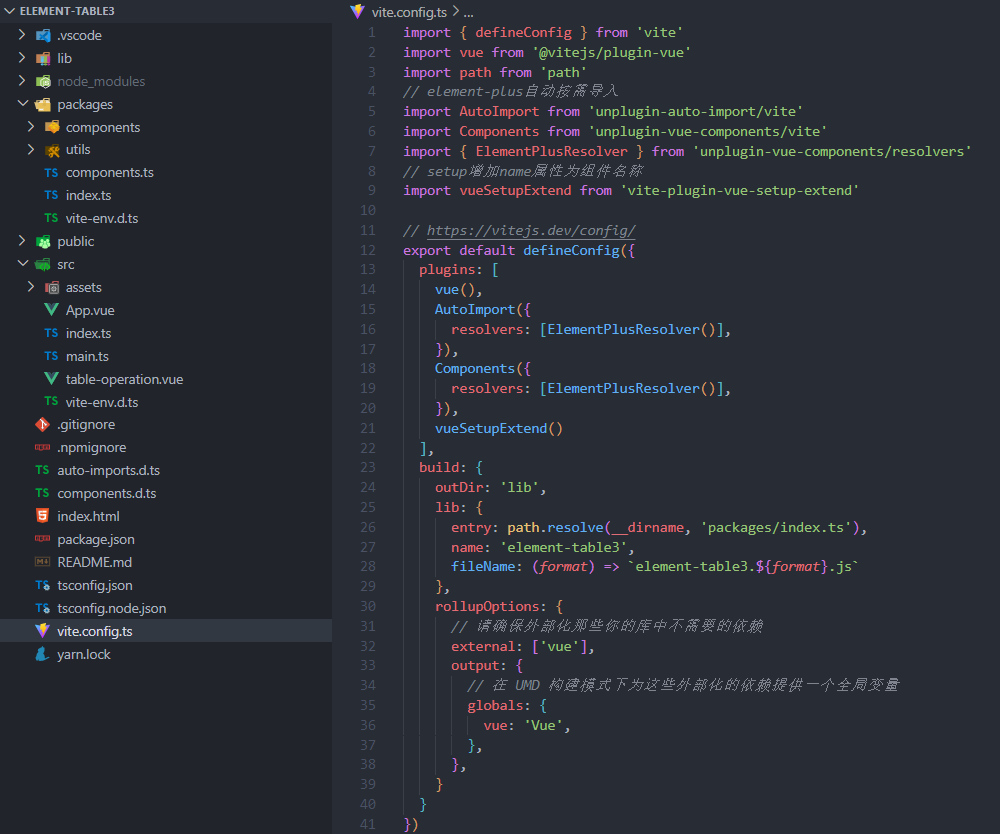The width and height of the screenshot is (1000, 834).
Task: Click 'outDir' property on line 24
Action: 459,487
